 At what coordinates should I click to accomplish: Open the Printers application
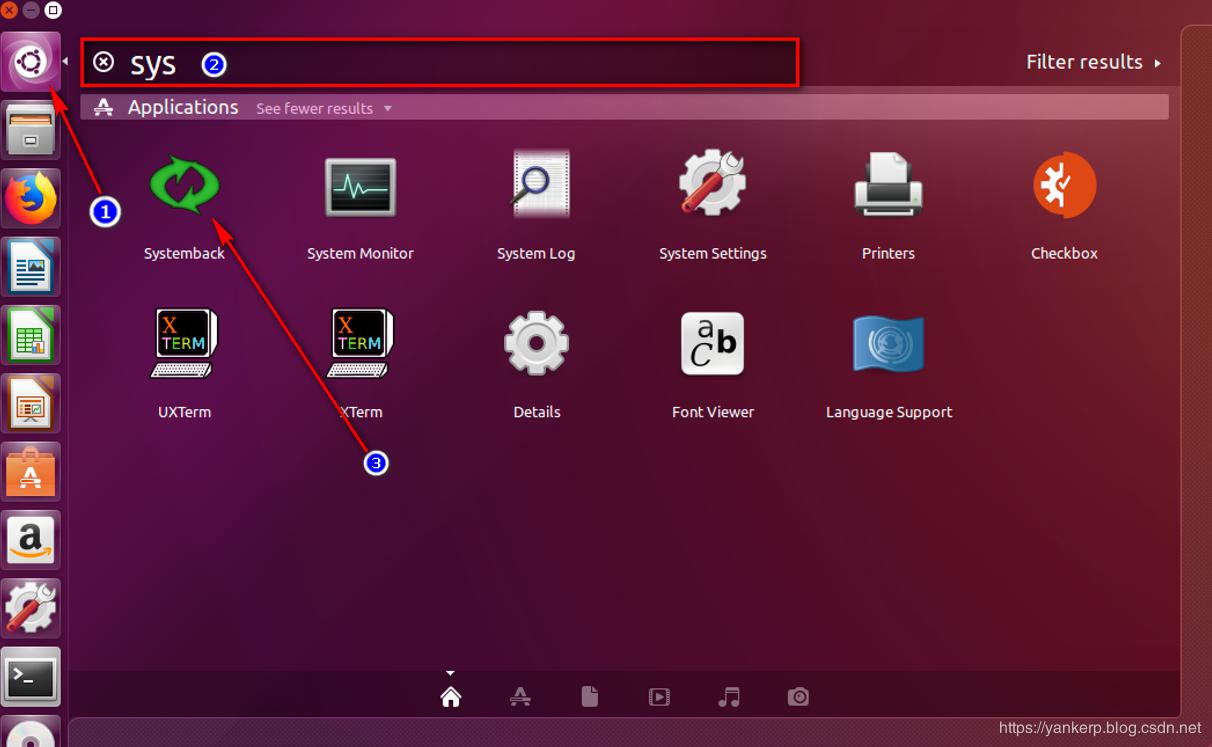[x=888, y=184]
